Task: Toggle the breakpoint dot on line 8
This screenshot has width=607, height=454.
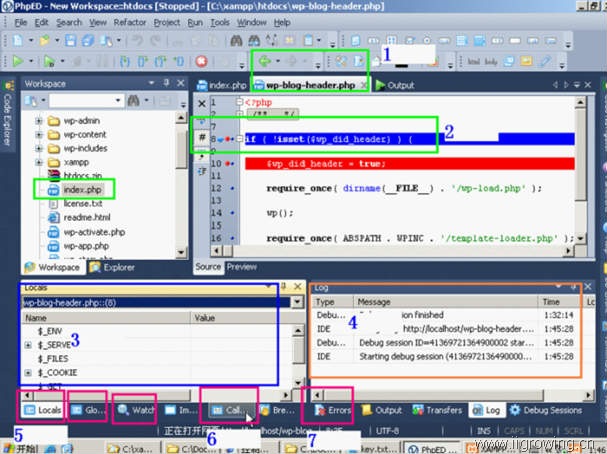Action: pyautogui.click(x=228, y=139)
